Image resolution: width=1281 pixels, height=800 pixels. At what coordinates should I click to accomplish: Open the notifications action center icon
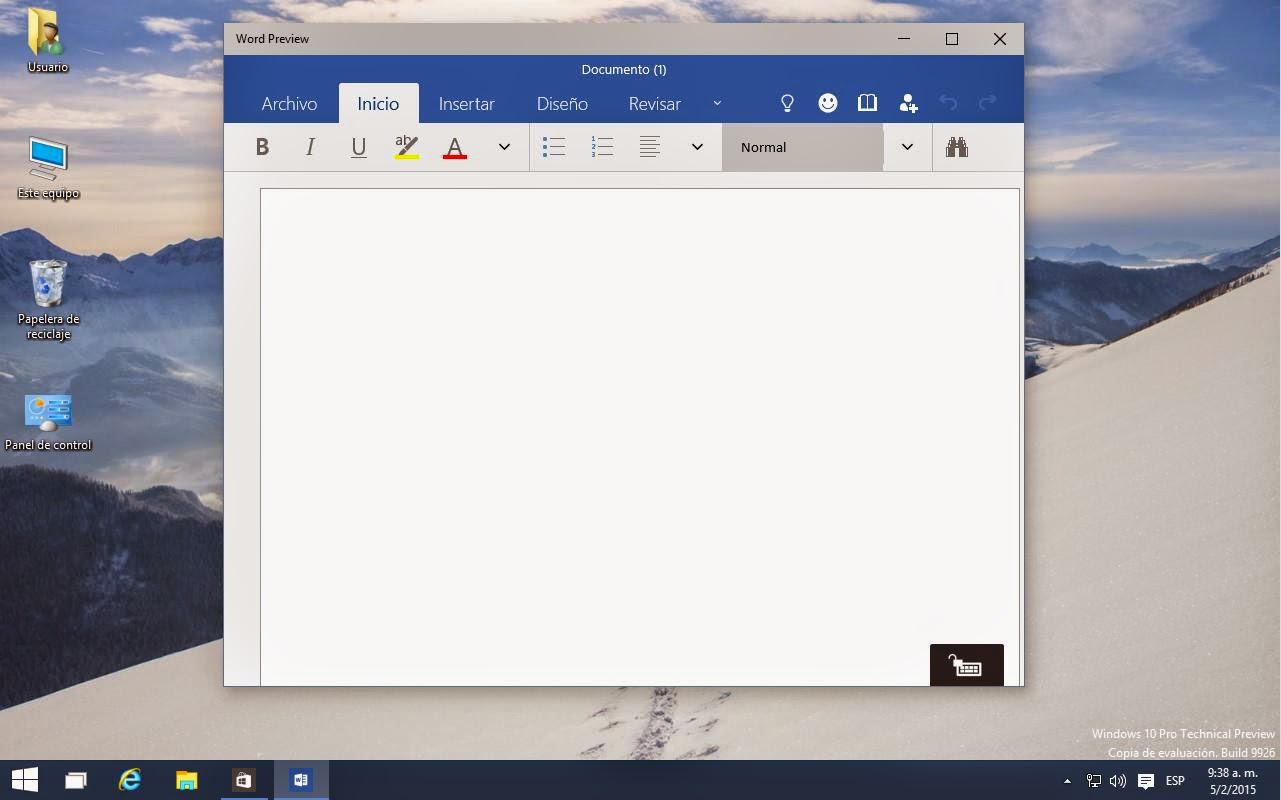pyautogui.click(x=1146, y=781)
